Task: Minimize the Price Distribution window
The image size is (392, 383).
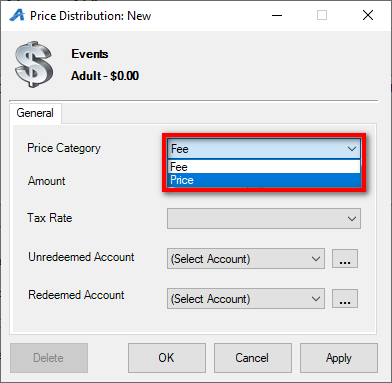Action: pos(277,15)
